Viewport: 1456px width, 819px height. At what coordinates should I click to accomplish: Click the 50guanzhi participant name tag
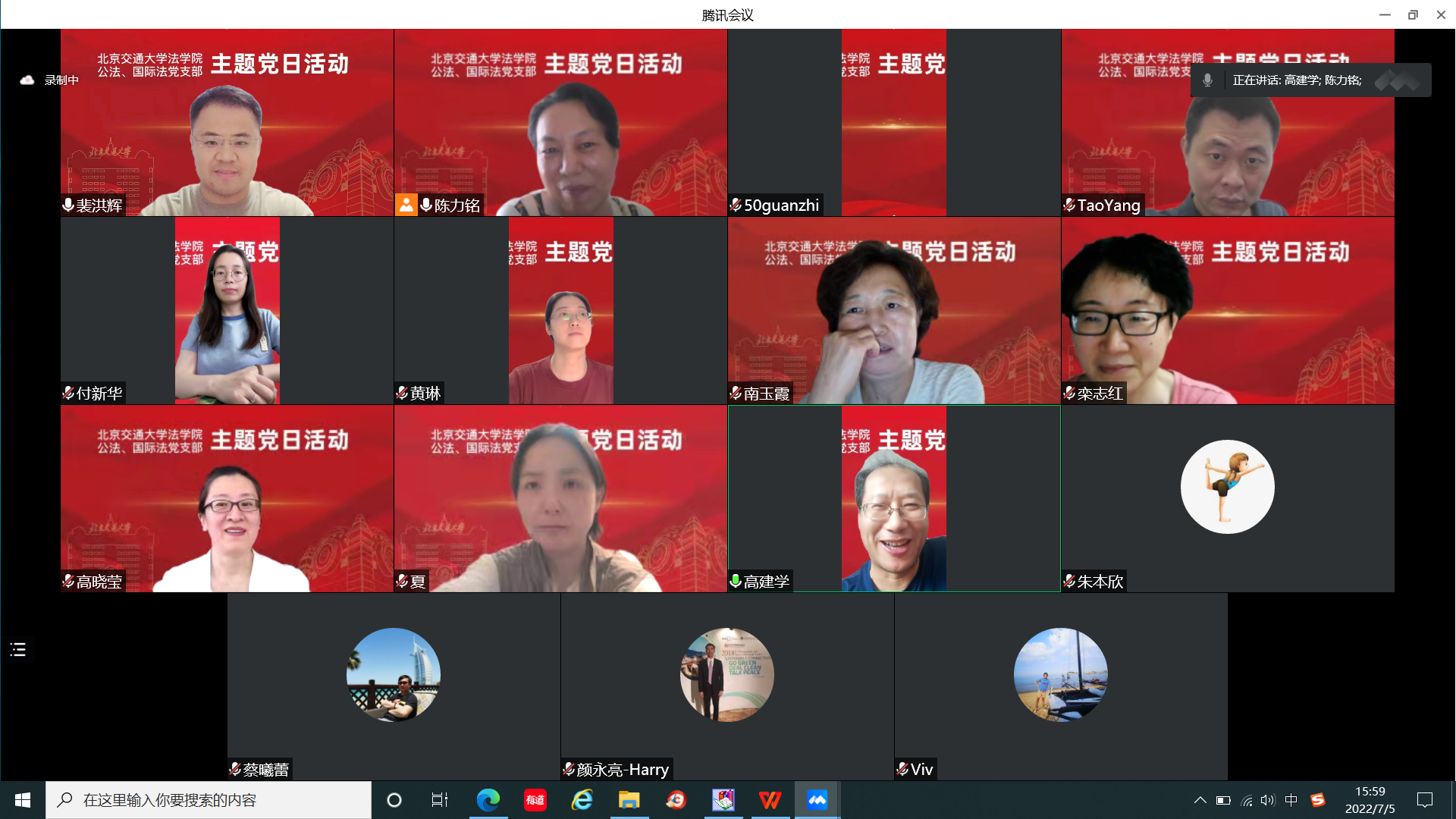point(781,206)
